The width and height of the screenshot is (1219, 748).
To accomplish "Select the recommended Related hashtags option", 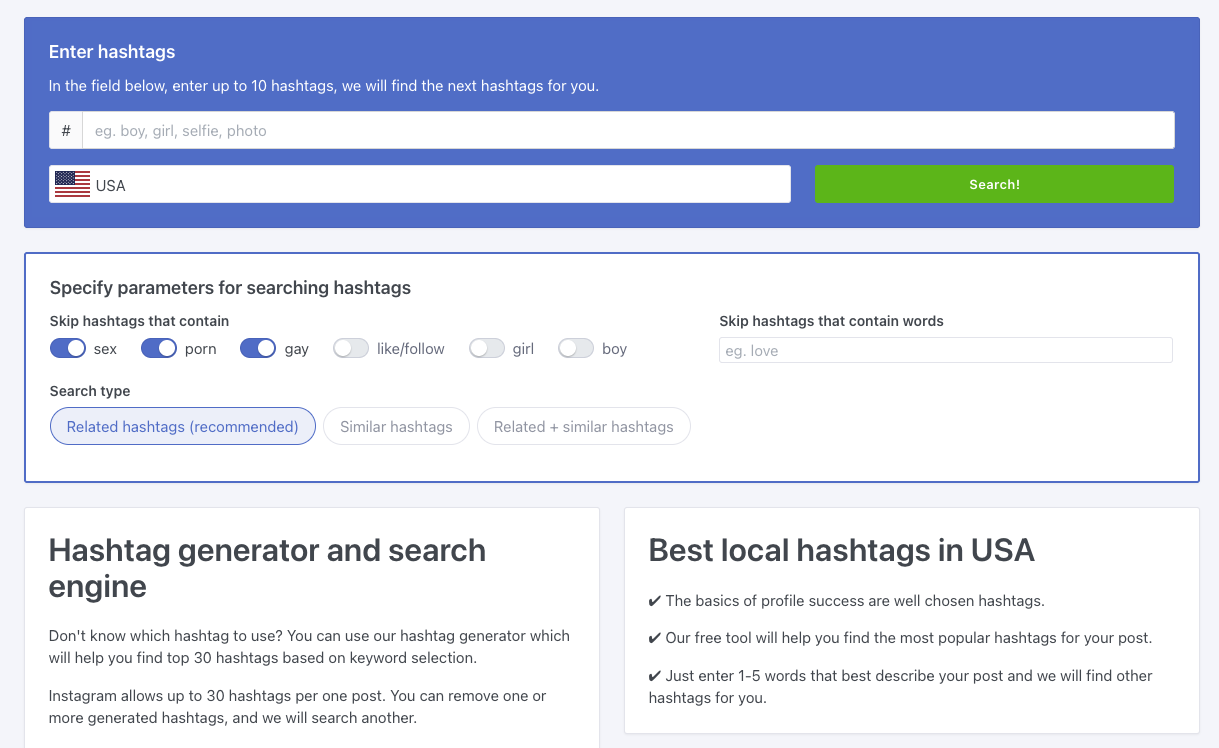I will coord(182,426).
